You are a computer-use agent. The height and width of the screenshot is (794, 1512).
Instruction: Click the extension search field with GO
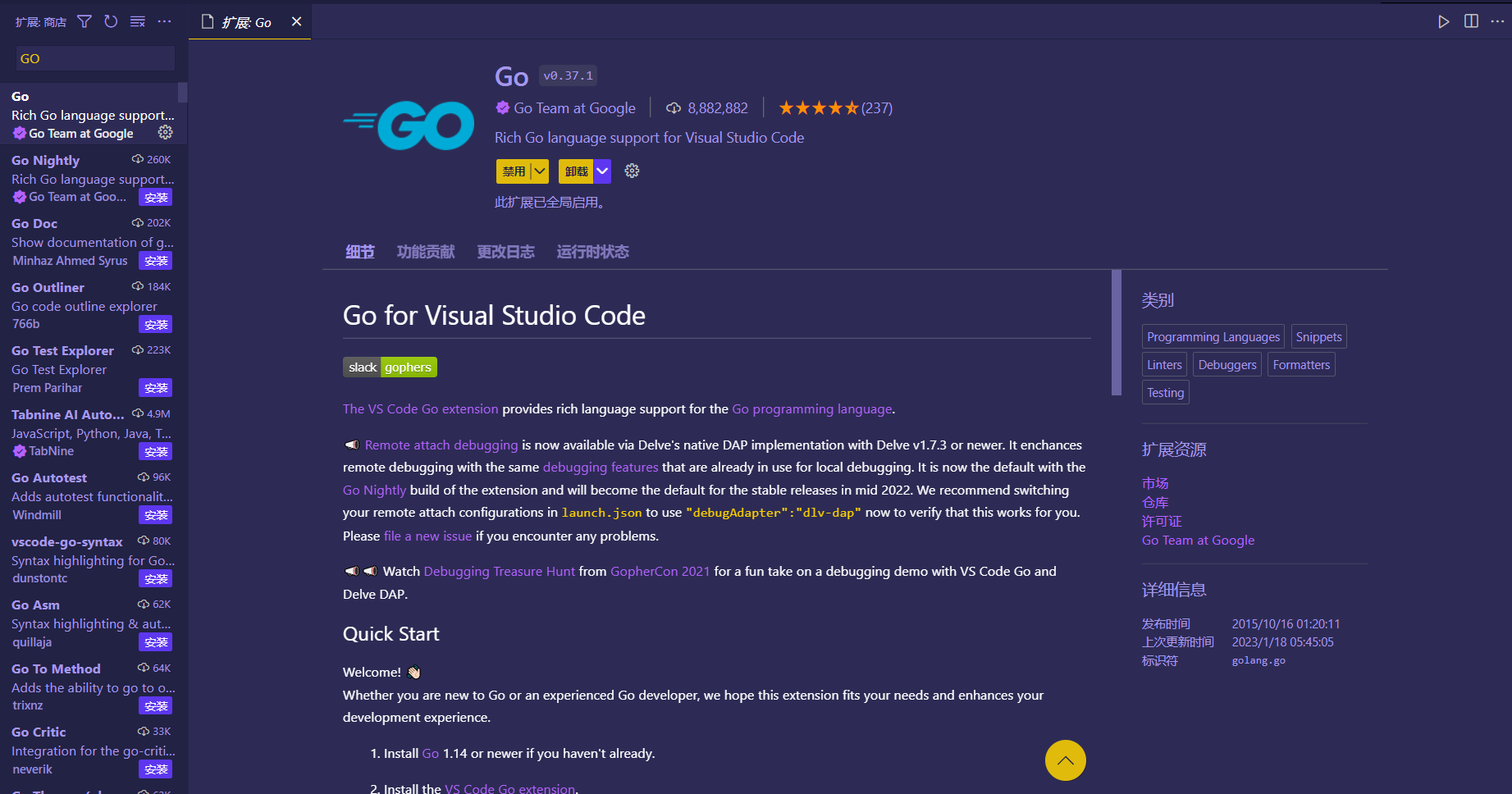pyautogui.click(x=95, y=58)
